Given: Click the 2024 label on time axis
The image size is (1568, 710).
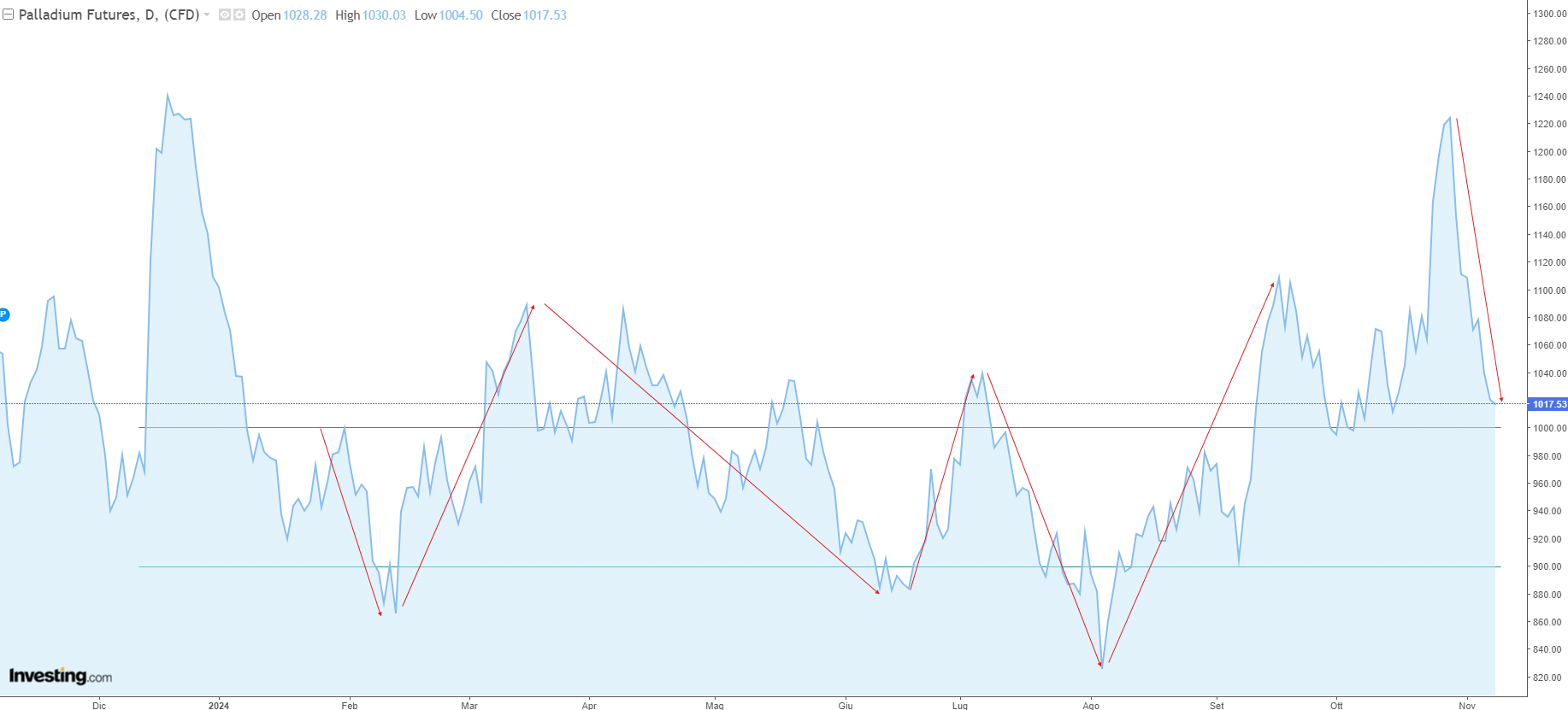Looking at the screenshot, I should tap(219, 705).
